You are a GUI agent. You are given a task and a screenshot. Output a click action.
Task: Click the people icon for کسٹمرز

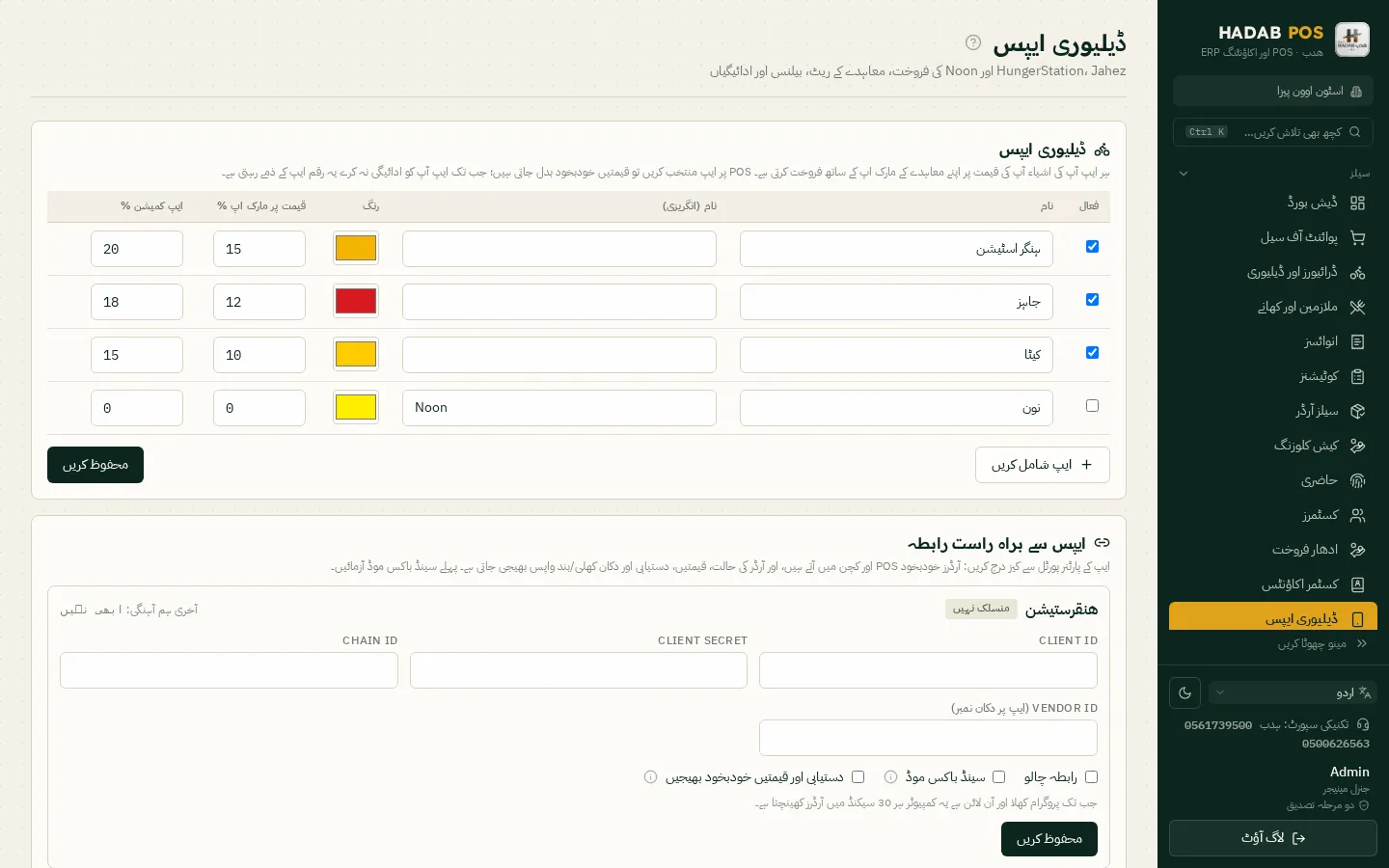[1357, 515]
